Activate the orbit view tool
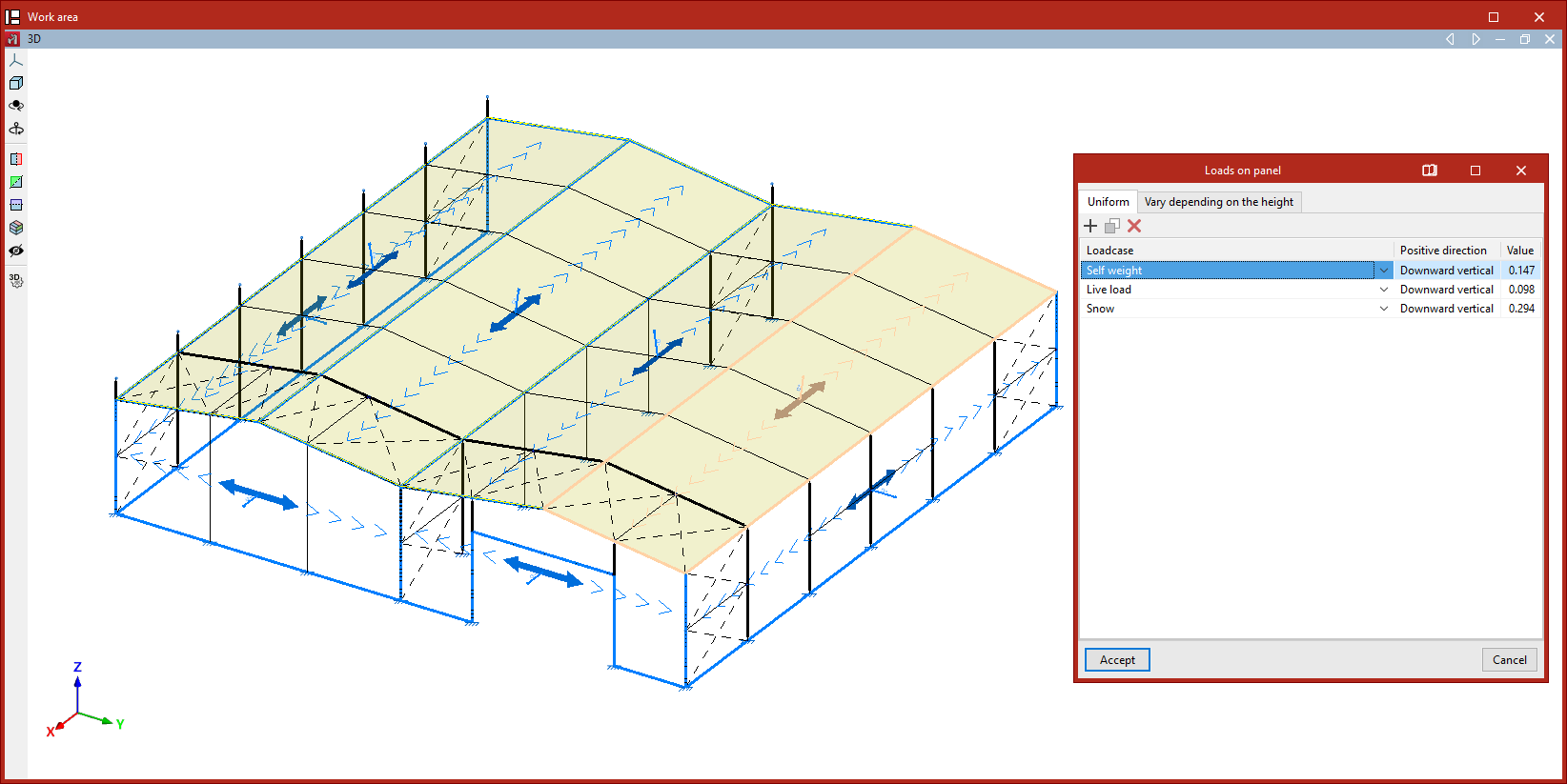Viewport: 1567px width, 784px height. tap(16, 106)
